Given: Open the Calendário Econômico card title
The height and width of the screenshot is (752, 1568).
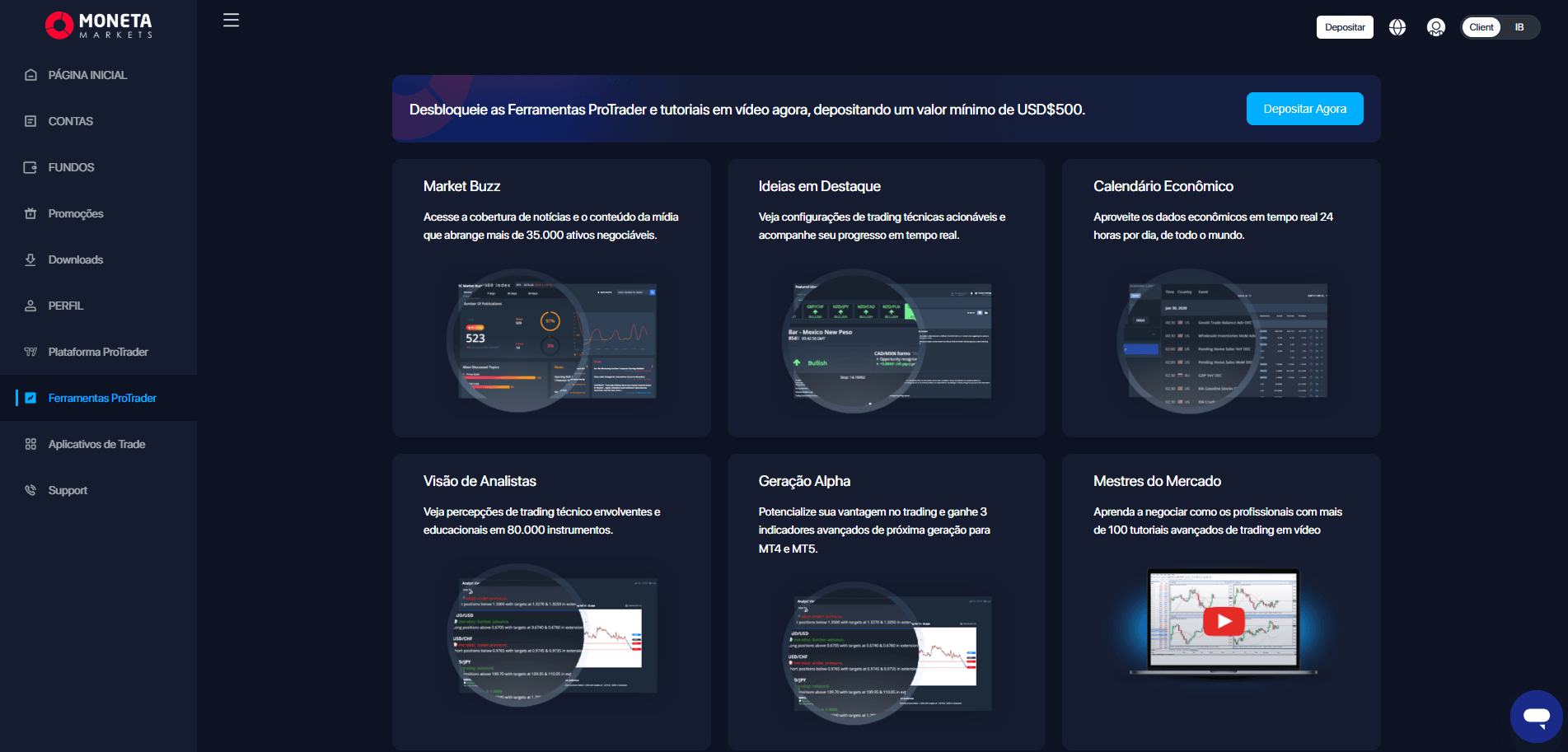Looking at the screenshot, I should [1163, 186].
